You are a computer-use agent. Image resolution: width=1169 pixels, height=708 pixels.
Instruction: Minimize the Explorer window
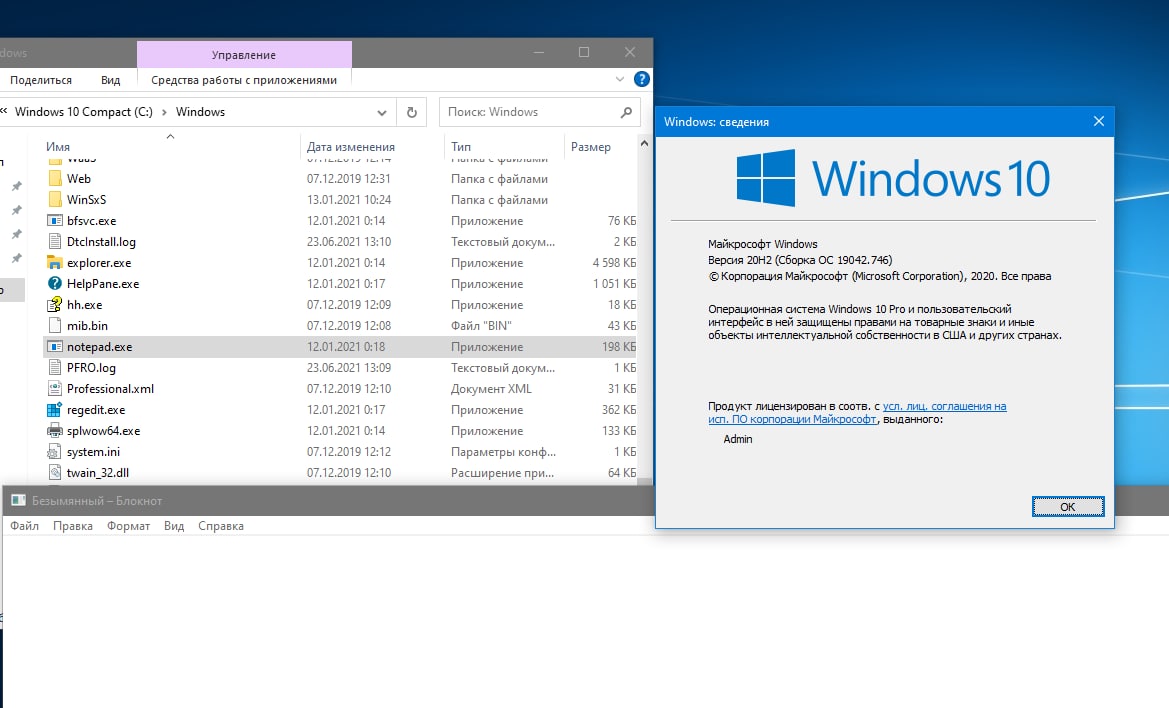(x=538, y=52)
